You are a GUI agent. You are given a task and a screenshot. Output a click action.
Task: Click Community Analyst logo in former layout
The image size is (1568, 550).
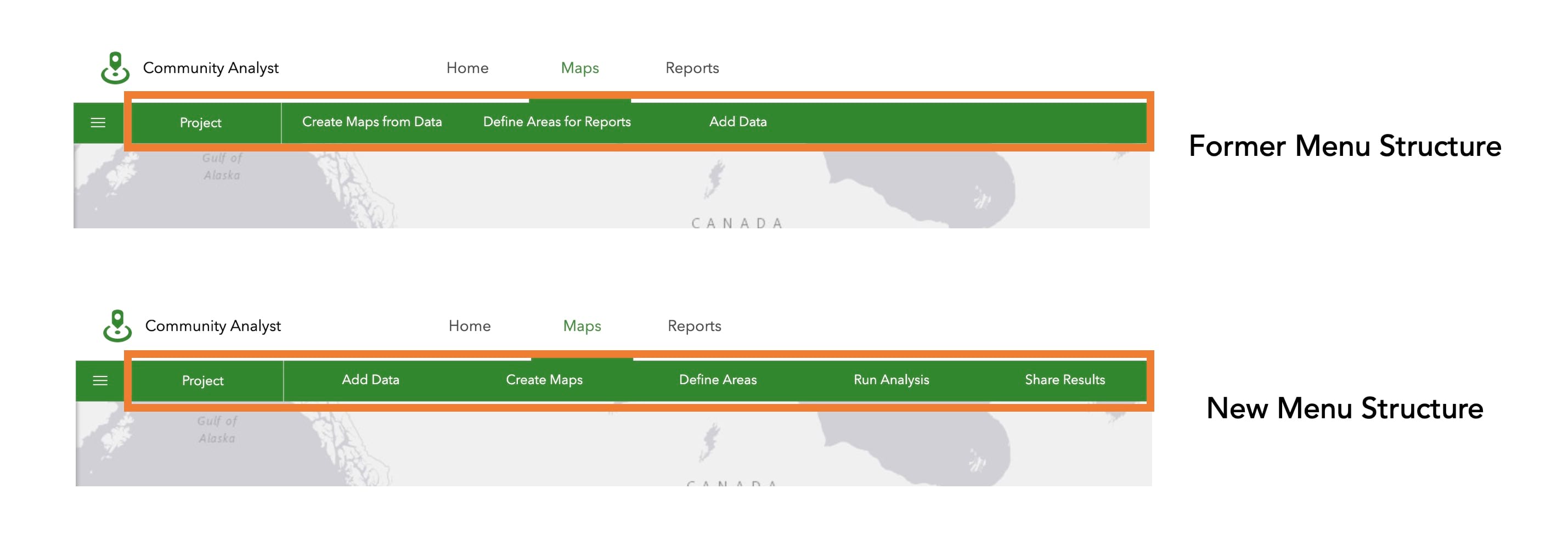tap(115, 68)
